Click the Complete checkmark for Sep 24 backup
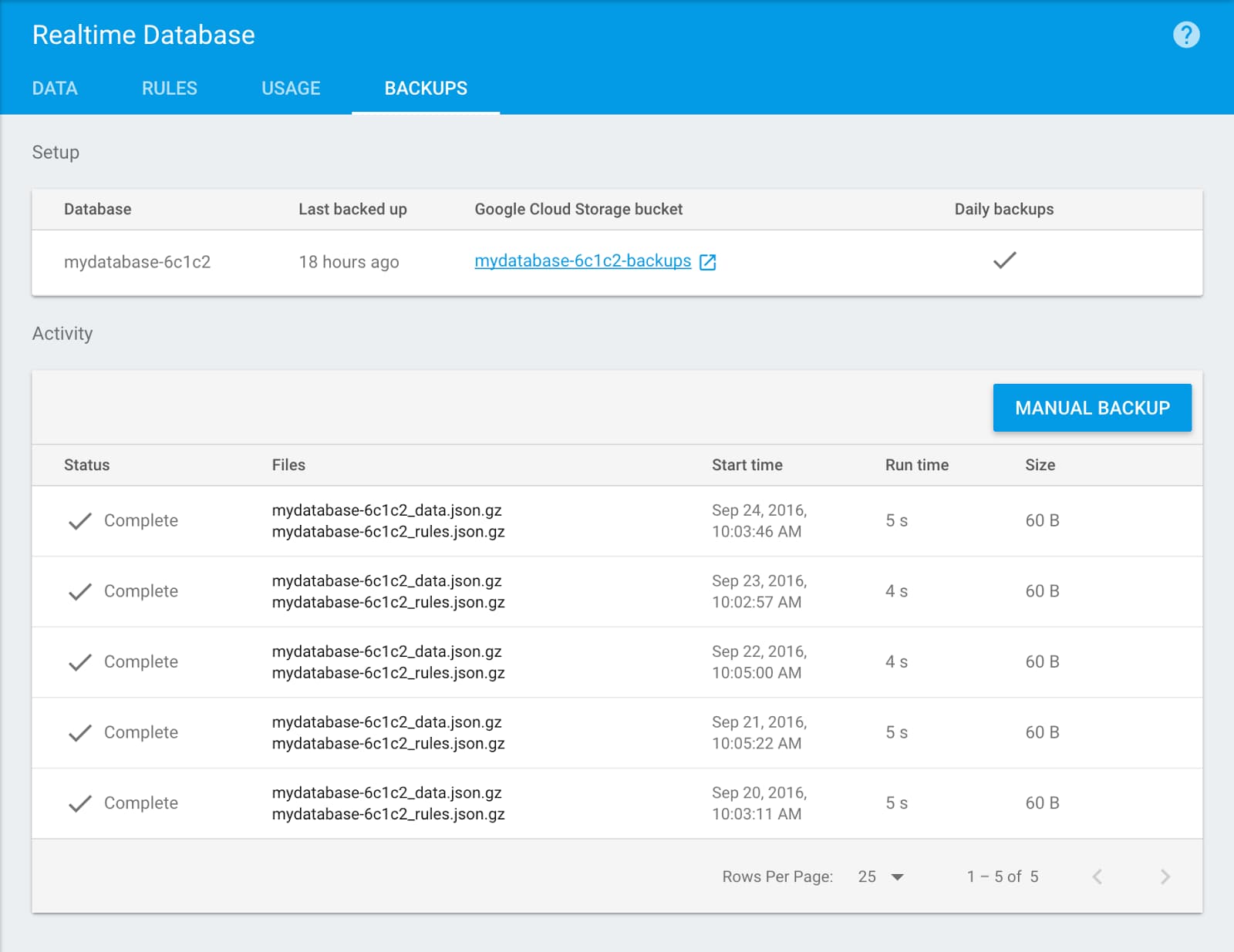 80,521
